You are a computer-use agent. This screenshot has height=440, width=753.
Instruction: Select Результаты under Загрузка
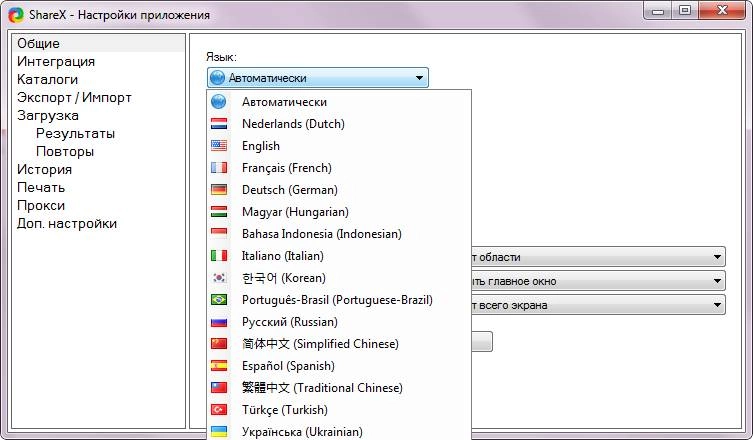tap(75, 134)
